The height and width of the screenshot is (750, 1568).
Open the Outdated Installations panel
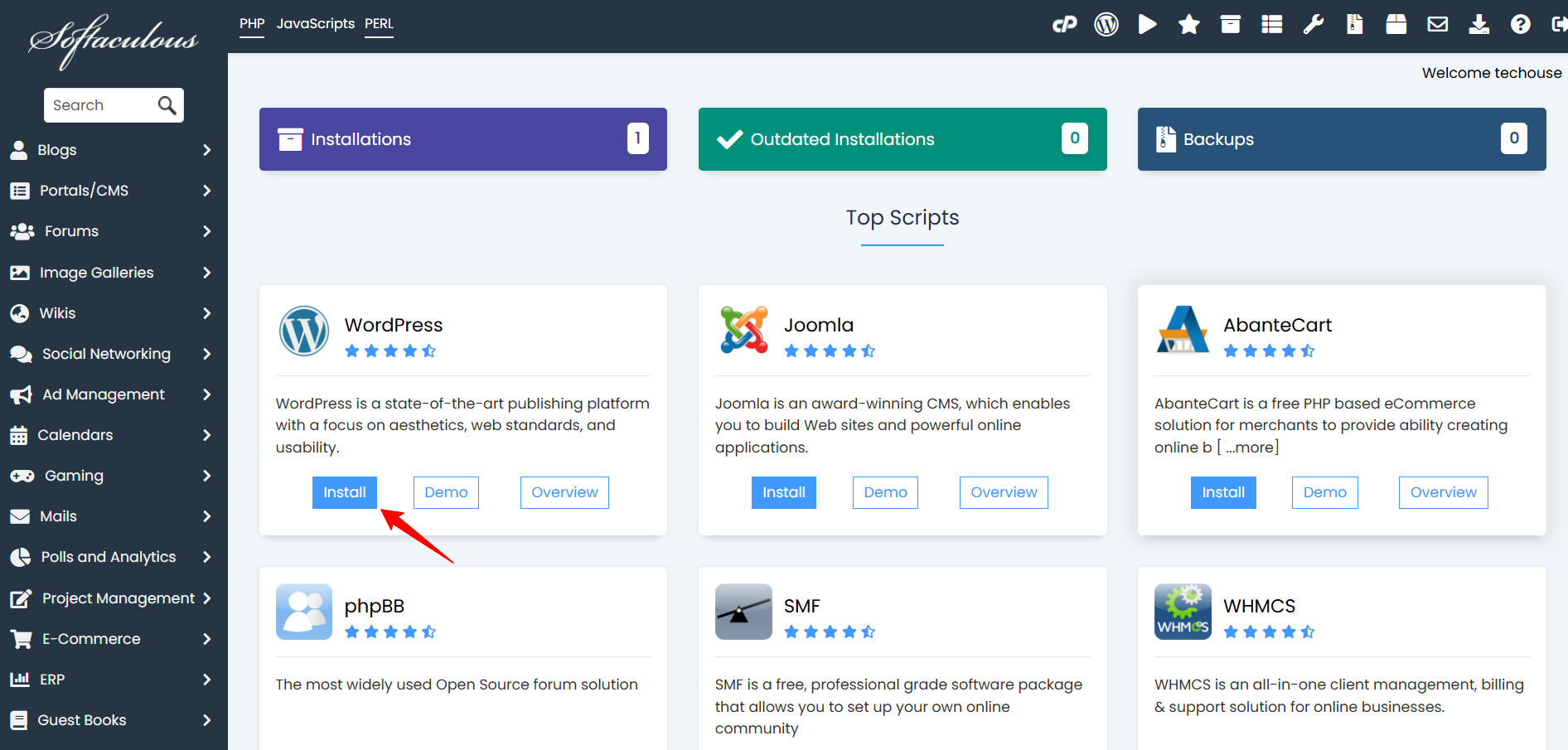click(903, 139)
